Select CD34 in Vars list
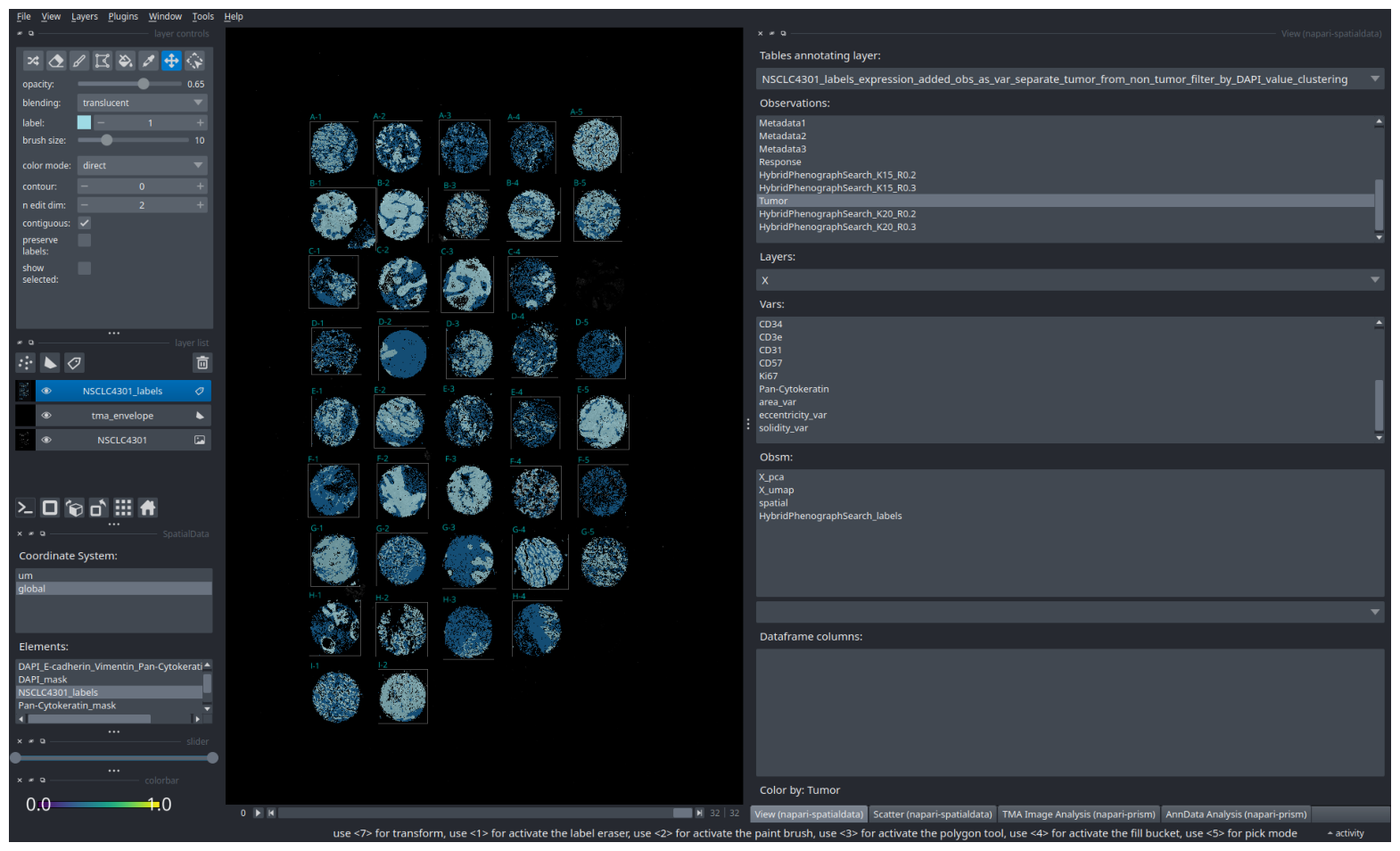The image size is (1400, 851). (x=1066, y=325)
